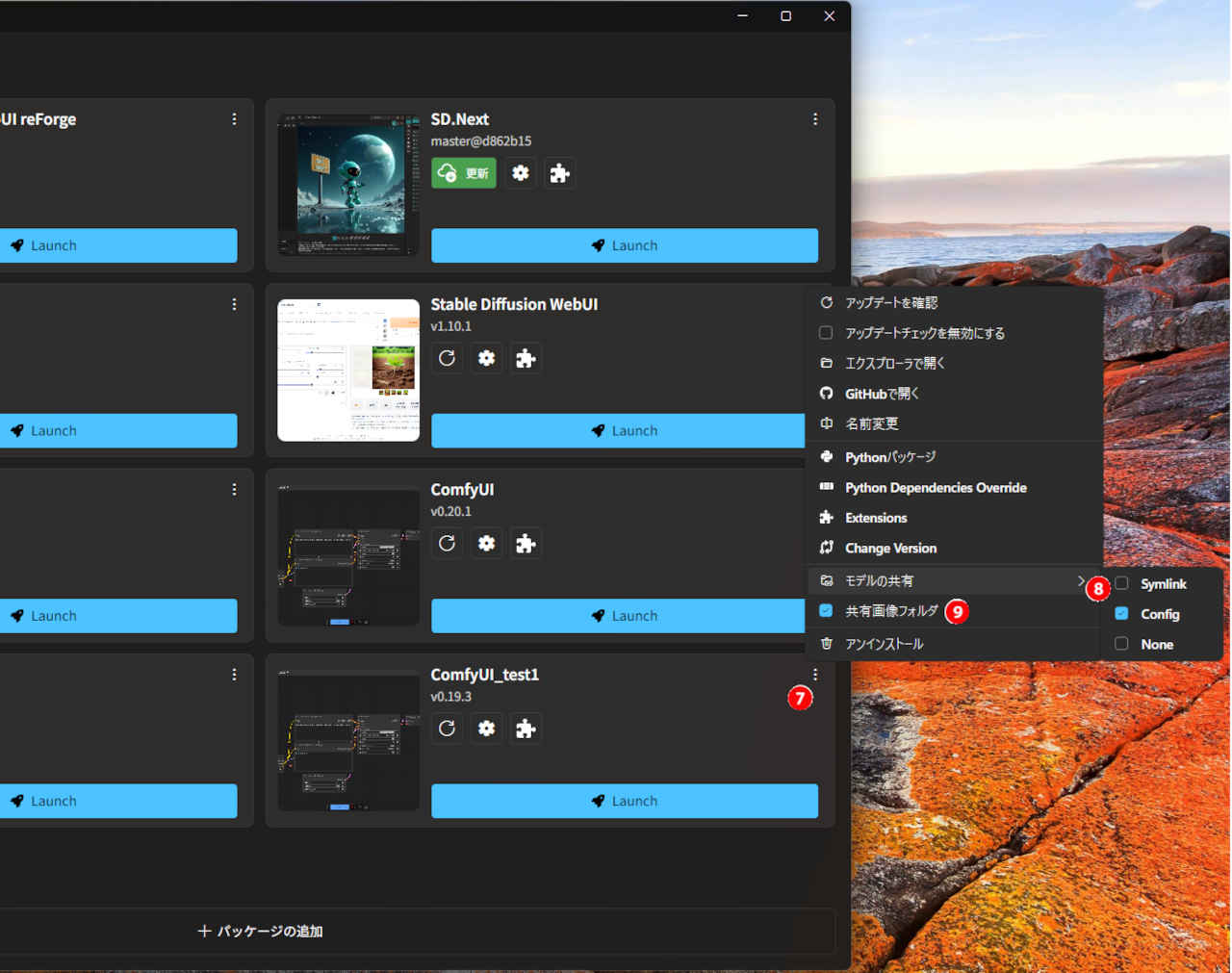
Task: Check updates for Stable Diffusion WebUI via refresh icon
Action: [x=447, y=358]
